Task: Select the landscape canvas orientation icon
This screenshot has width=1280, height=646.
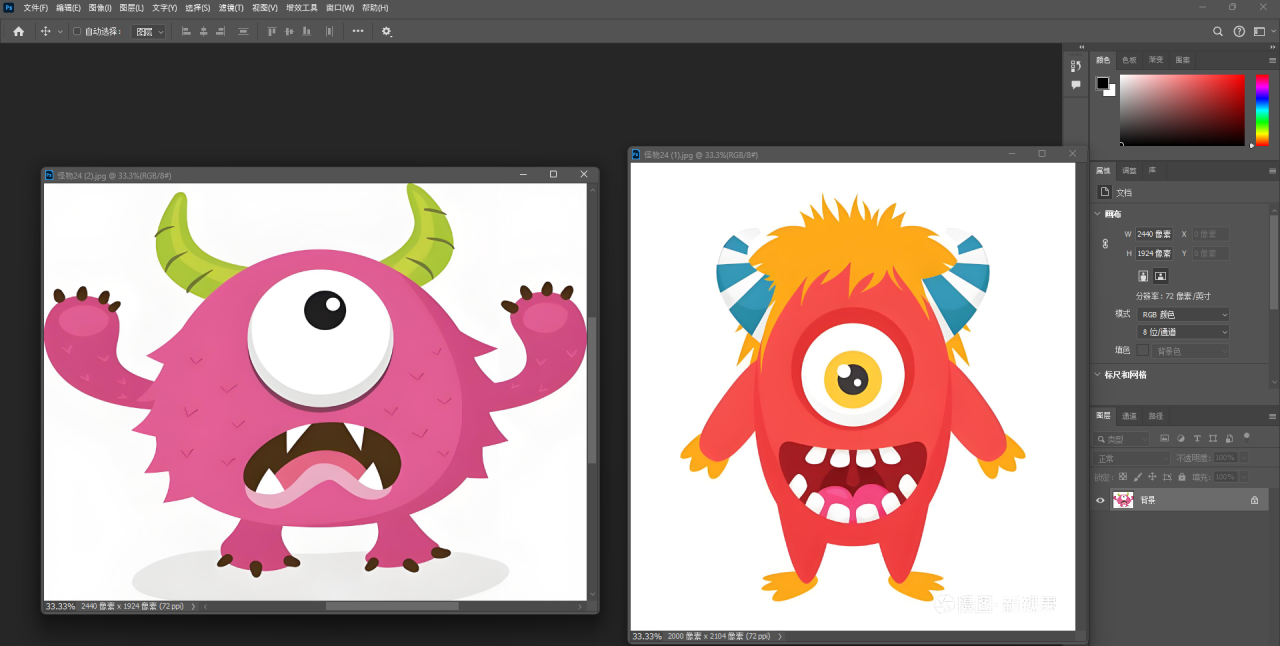Action: coord(1161,276)
